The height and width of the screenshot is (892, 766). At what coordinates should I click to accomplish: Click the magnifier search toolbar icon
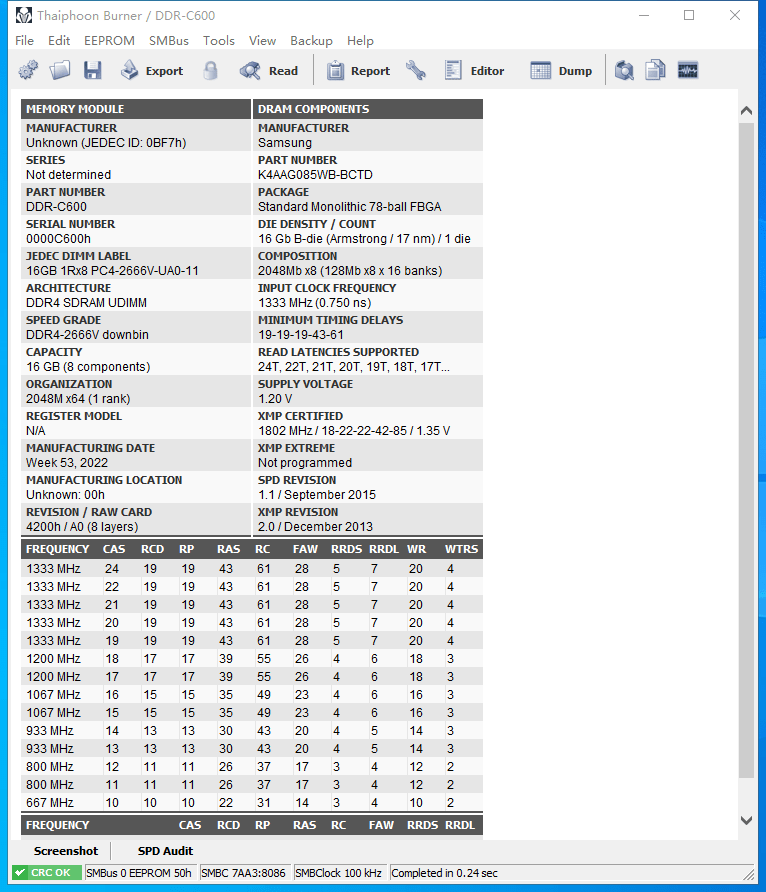[x=624, y=71]
